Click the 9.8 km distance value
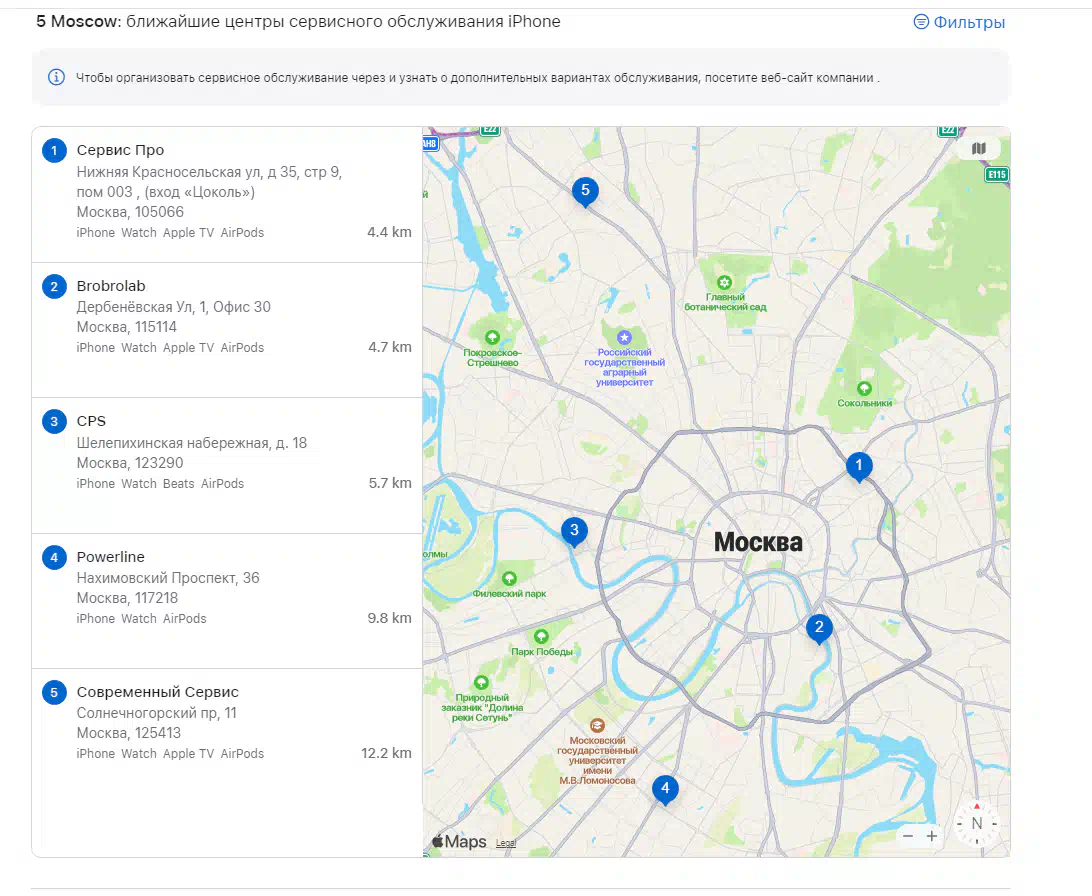 coord(389,618)
